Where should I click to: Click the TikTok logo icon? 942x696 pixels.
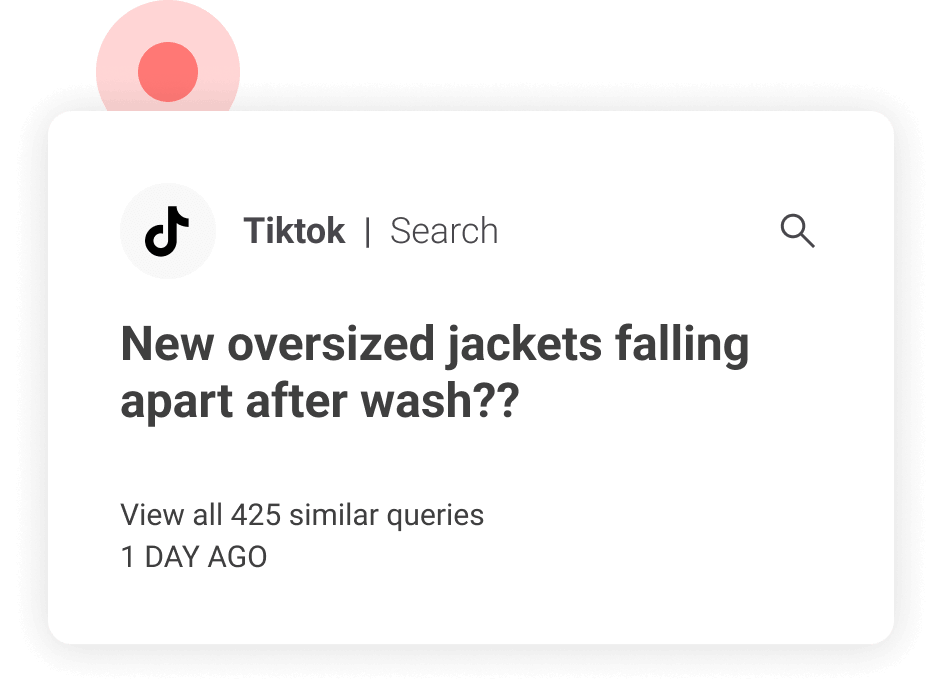click(x=167, y=231)
